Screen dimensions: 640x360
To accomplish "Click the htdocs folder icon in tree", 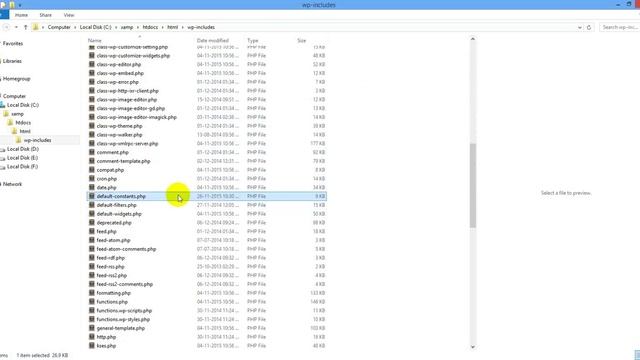I will click(10, 122).
